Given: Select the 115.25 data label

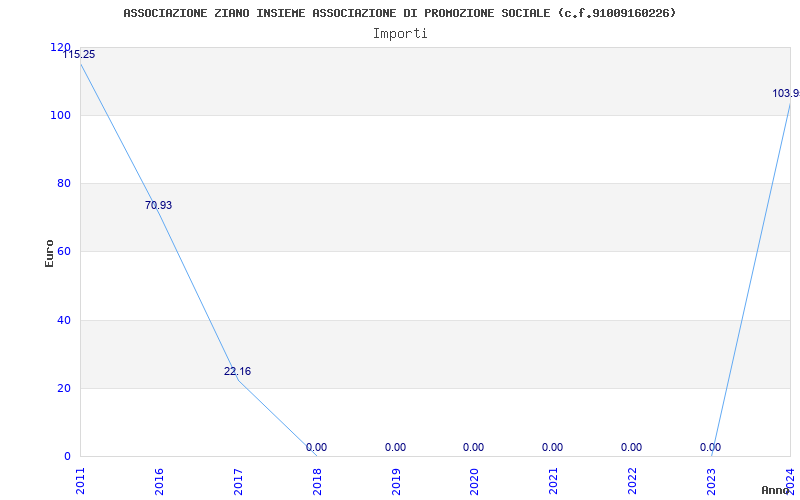Looking at the screenshot, I should click(x=79, y=55).
